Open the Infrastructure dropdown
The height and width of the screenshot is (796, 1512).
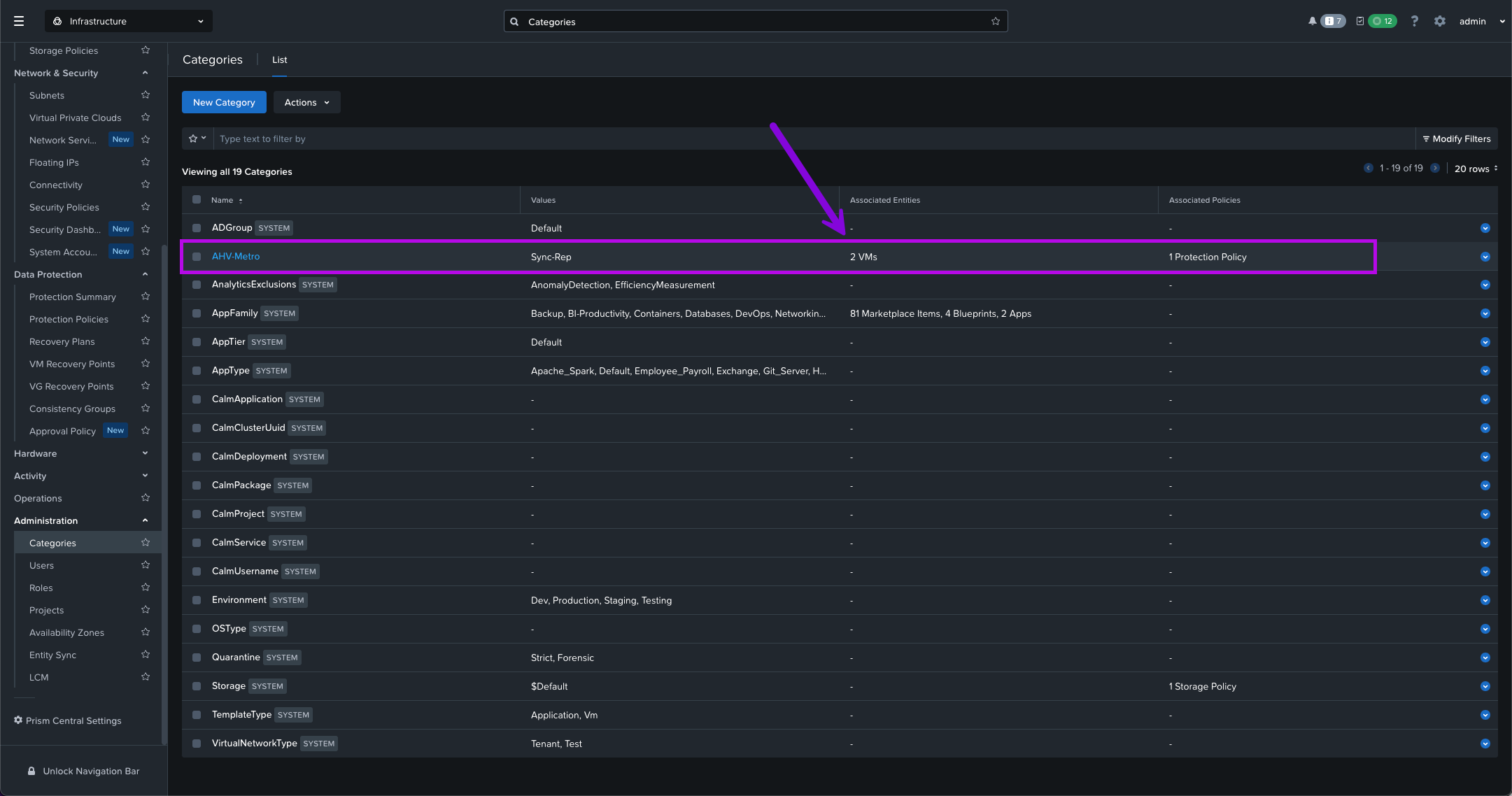tap(129, 21)
